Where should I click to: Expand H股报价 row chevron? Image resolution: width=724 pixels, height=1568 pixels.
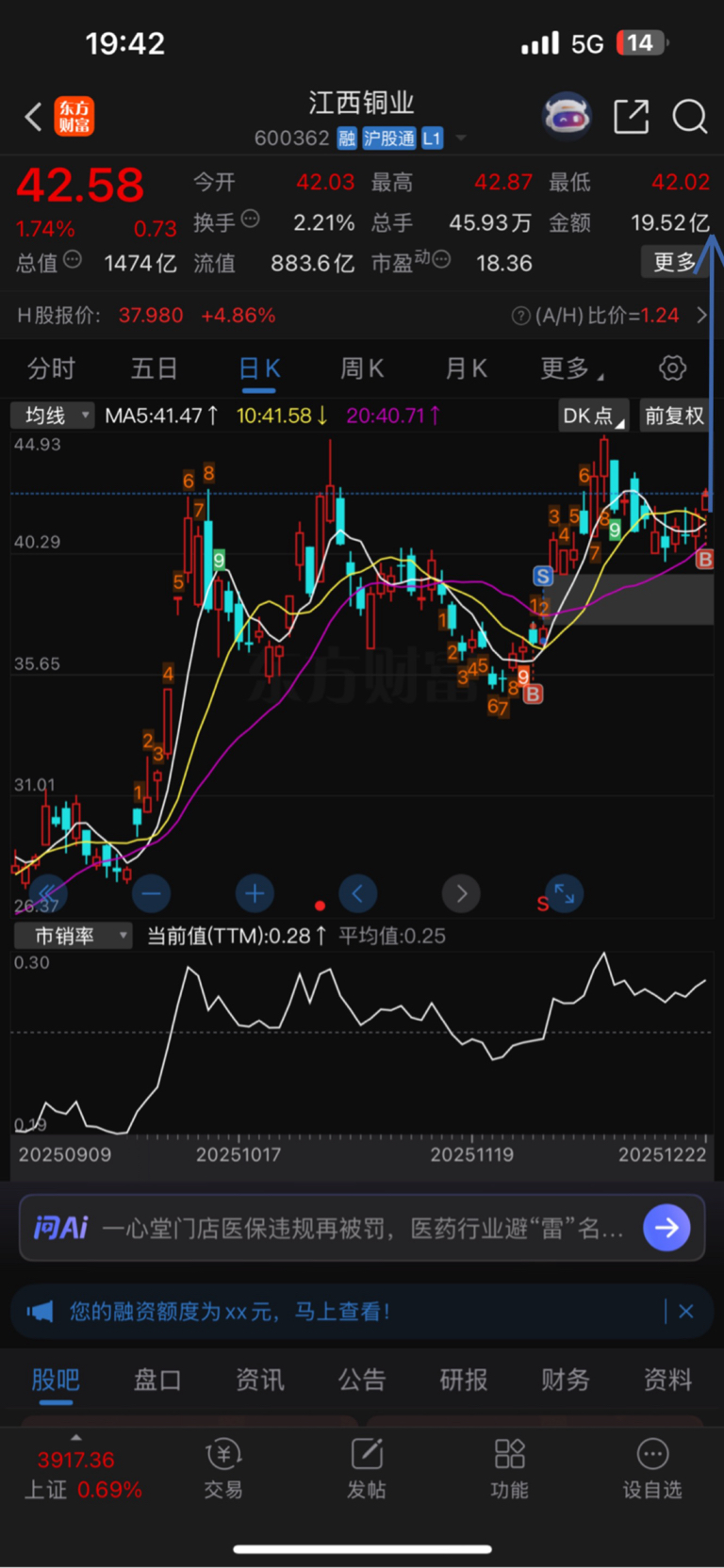(x=701, y=316)
